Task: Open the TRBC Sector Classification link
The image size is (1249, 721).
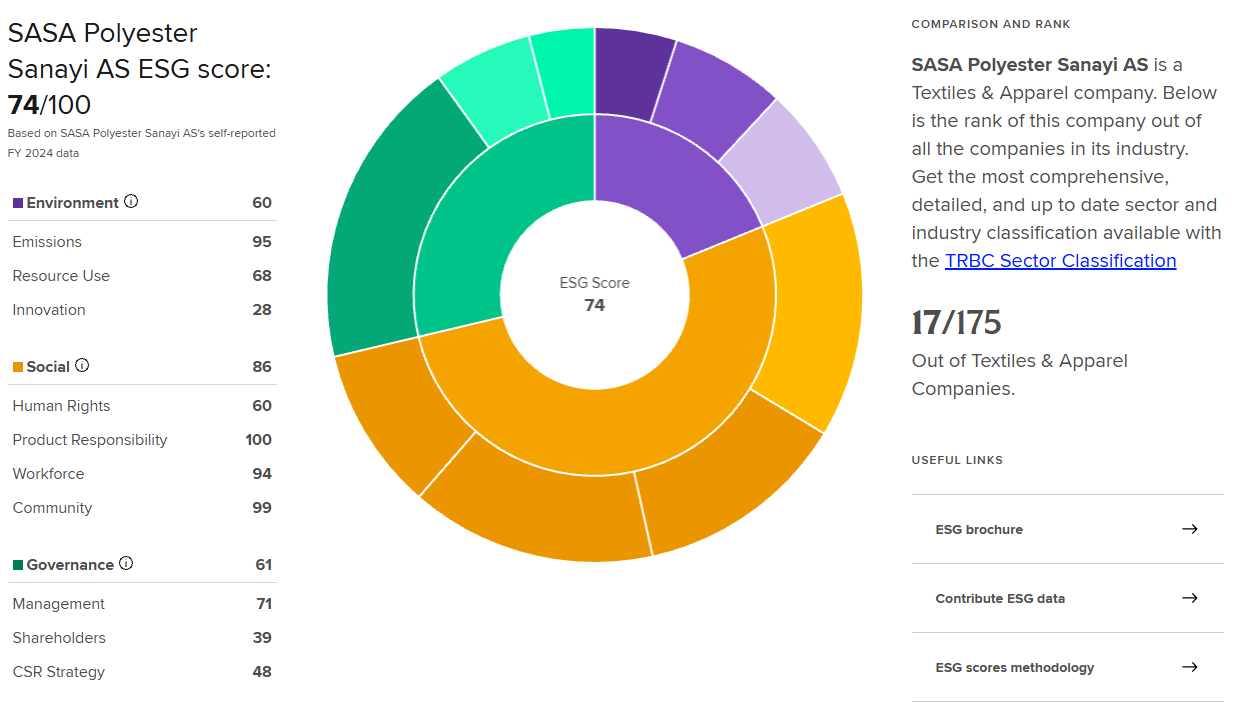Action: pos(1060,261)
